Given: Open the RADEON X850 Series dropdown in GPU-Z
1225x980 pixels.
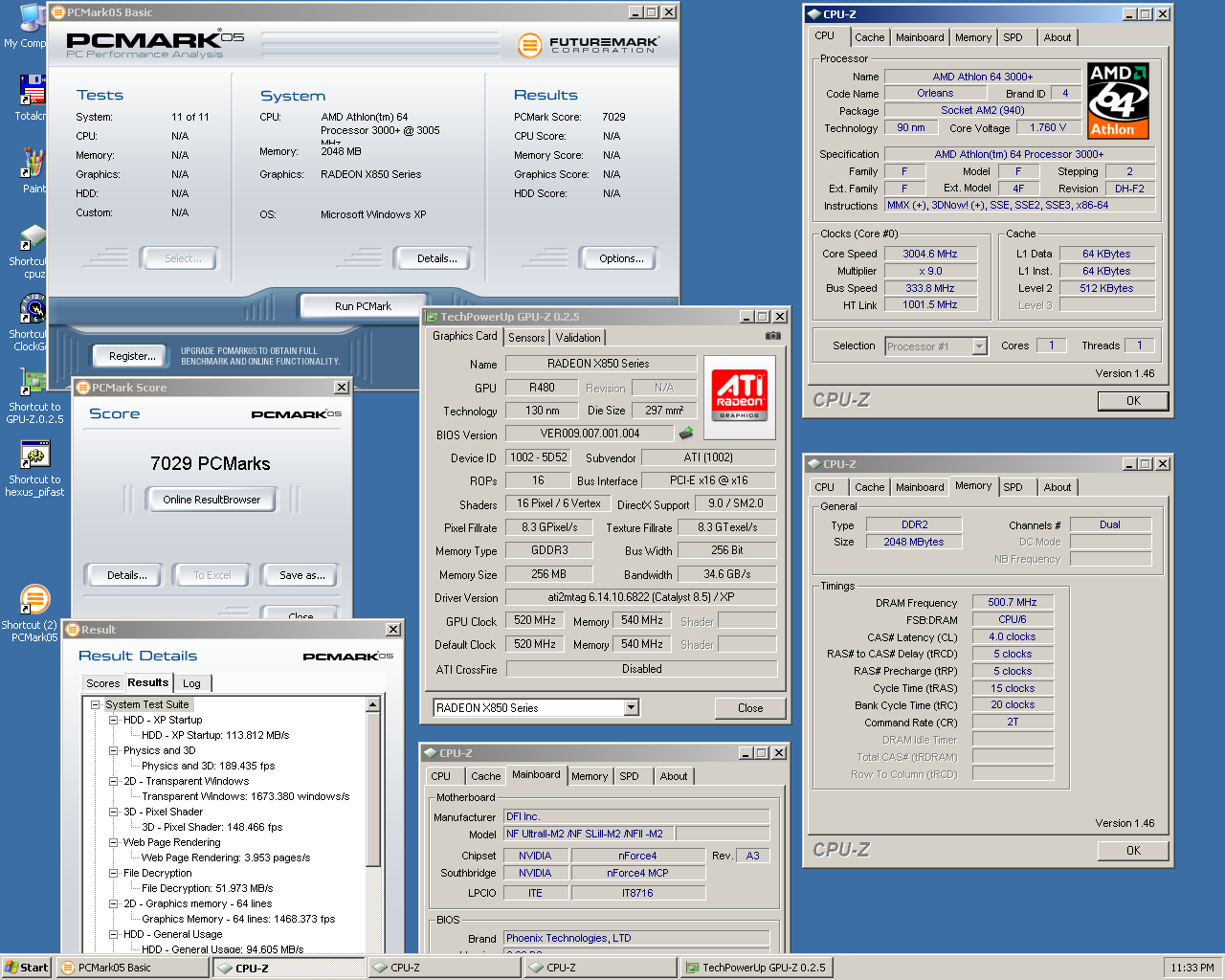Looking at the screenshot, I should click(631, 708).
